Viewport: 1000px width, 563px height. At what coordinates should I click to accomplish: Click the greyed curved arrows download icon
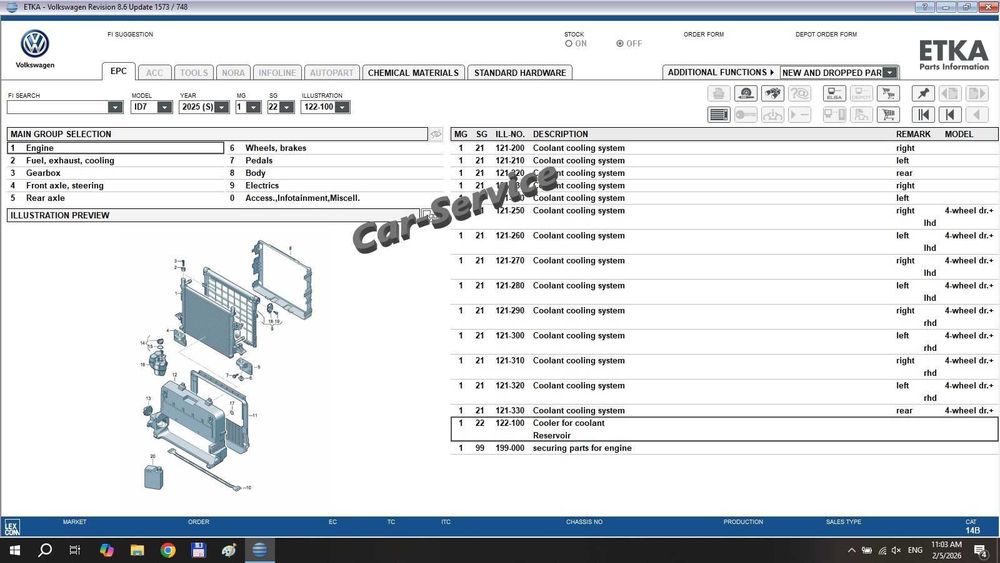coord(772,115)
